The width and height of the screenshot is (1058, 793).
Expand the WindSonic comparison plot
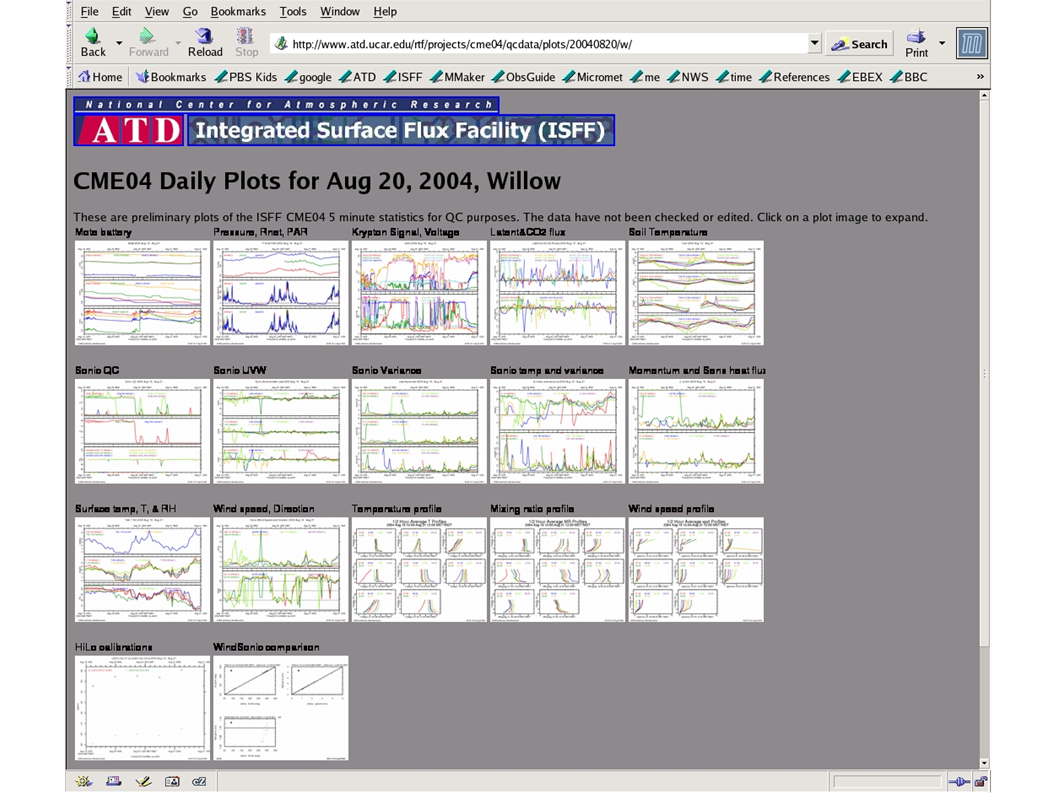281,708
